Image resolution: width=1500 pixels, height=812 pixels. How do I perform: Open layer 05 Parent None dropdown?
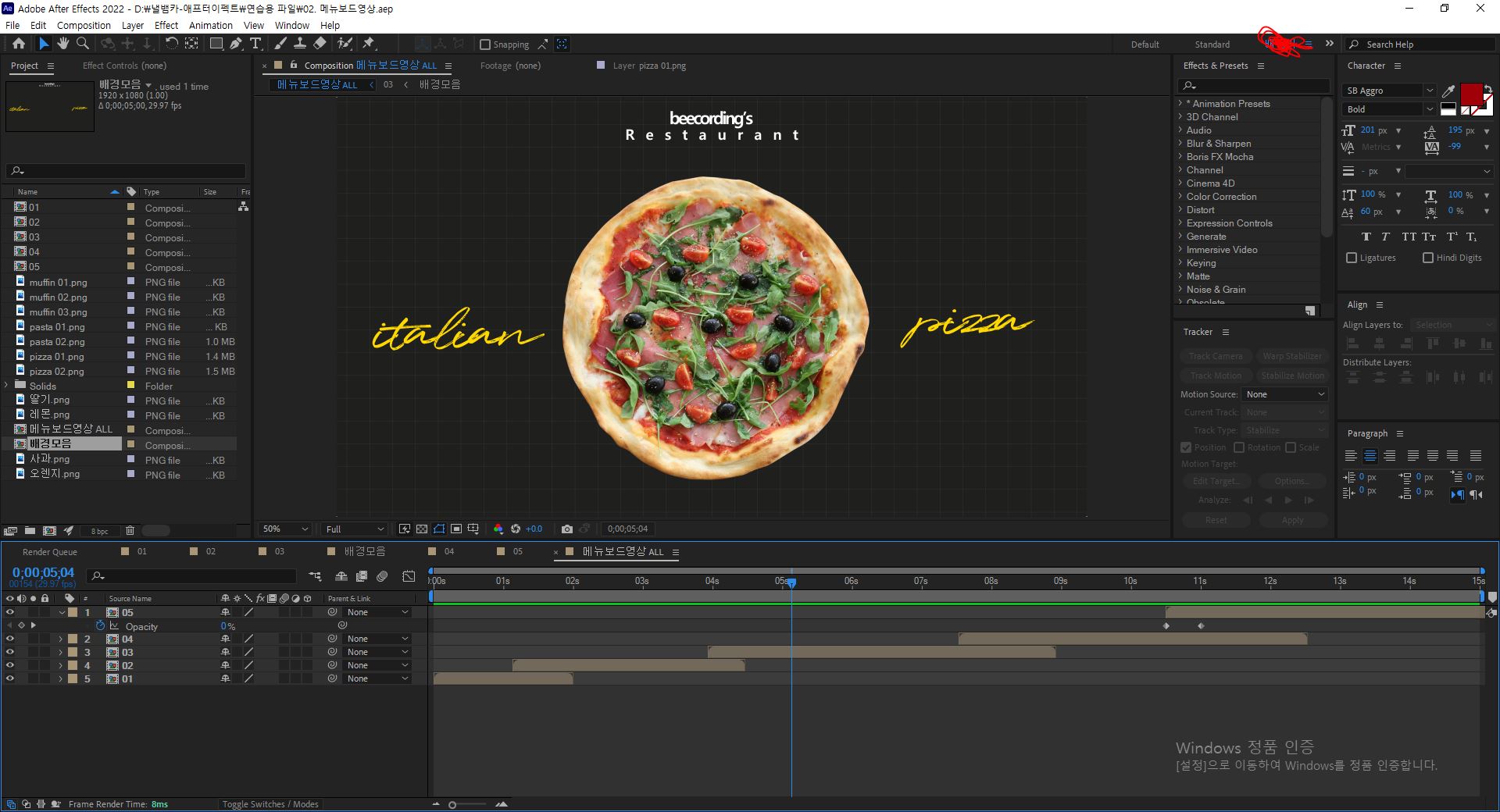pos(378,612)
